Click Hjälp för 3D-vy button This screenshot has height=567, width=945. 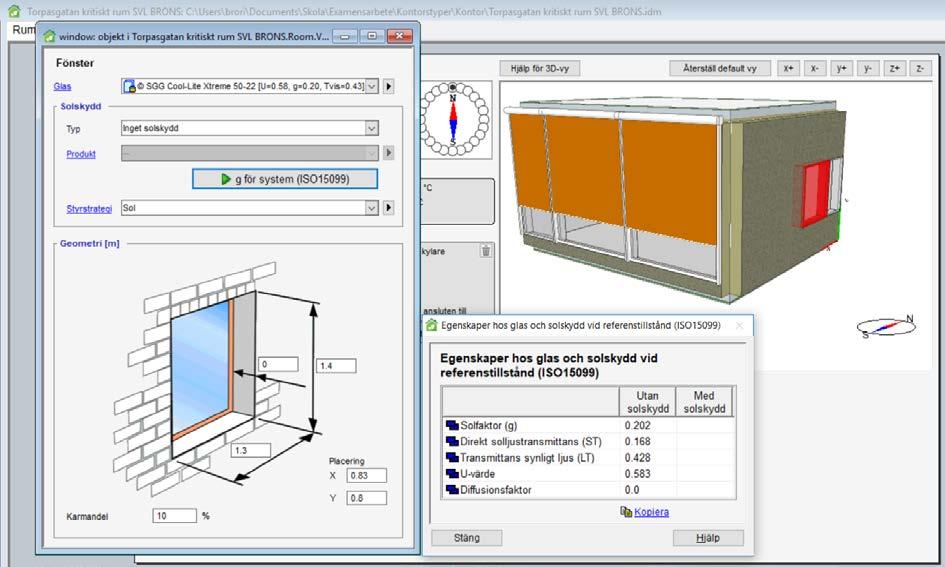(x=540, y=69)
